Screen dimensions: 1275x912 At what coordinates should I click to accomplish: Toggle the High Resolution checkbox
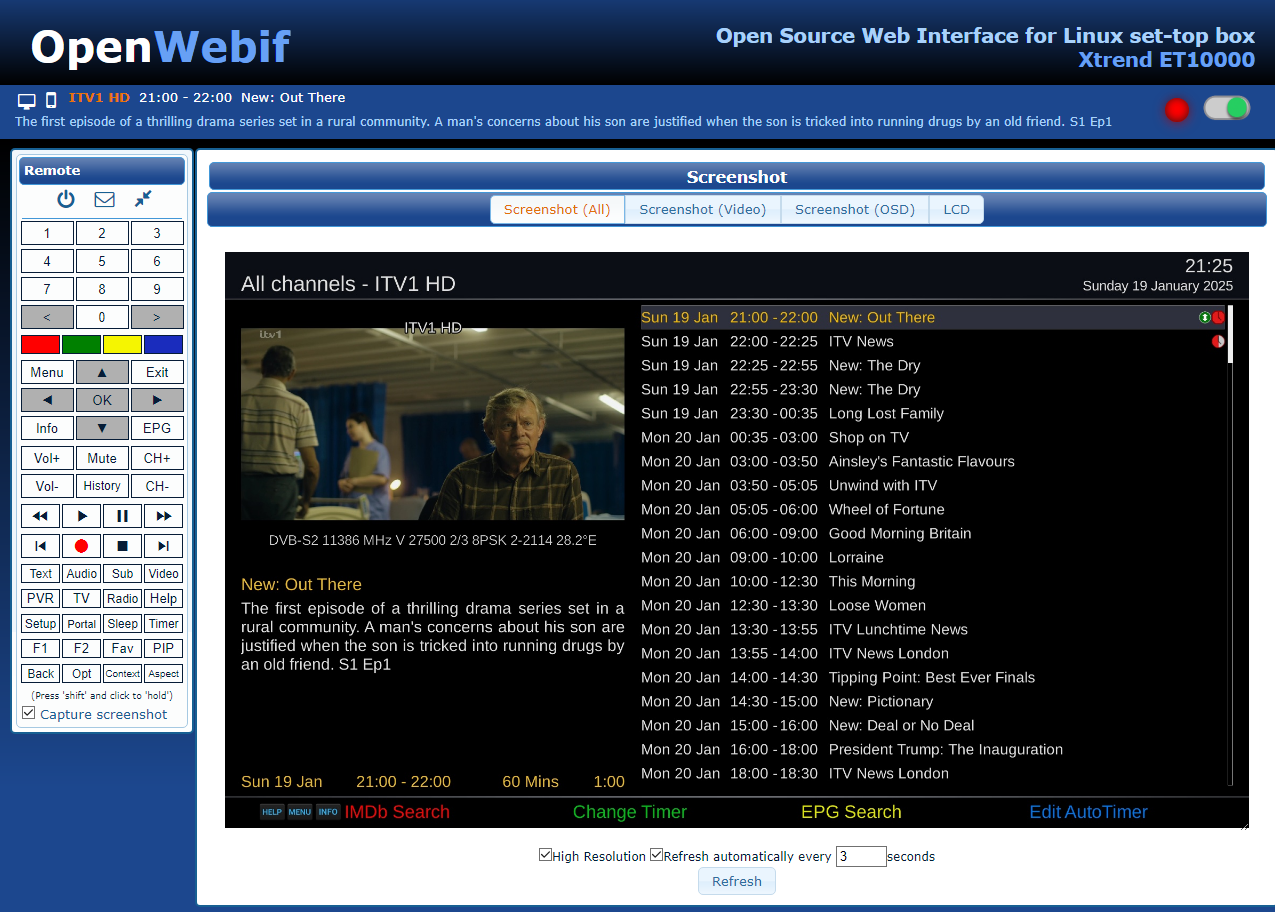[545, 855]
